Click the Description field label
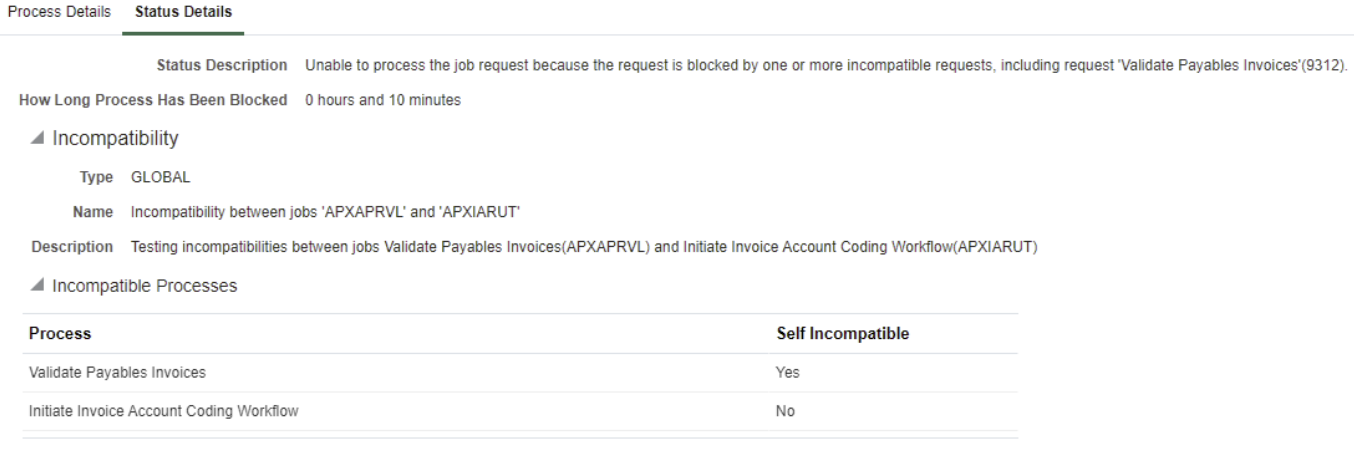The image size is (1354, 449). click(x=72, y=247)
